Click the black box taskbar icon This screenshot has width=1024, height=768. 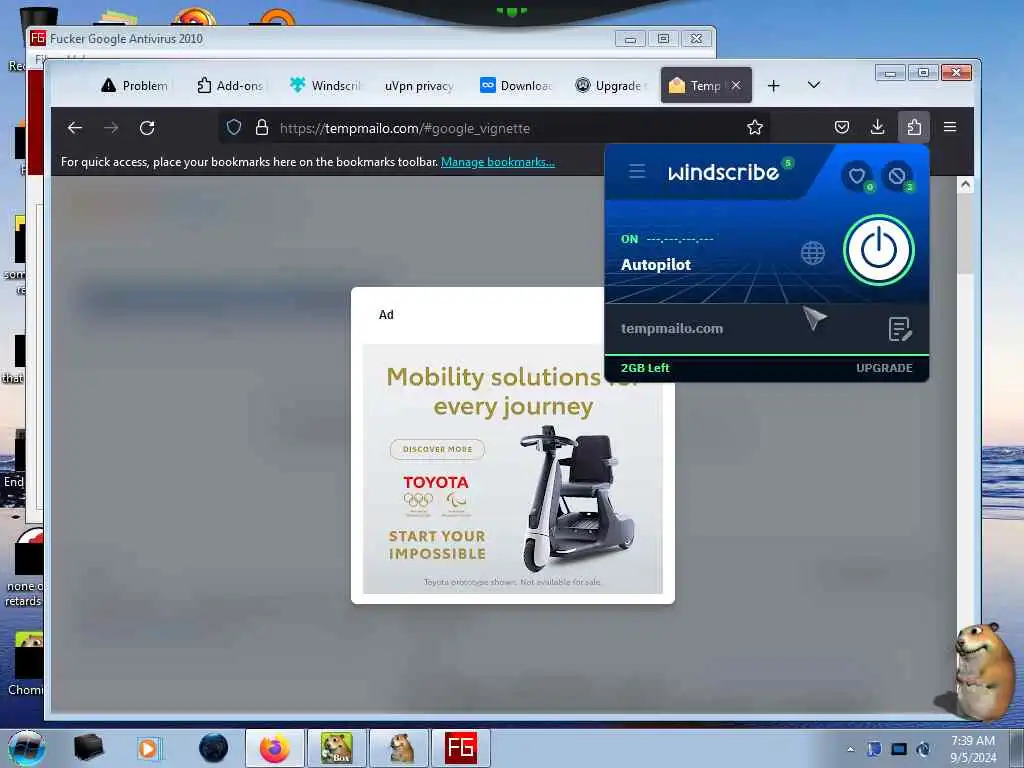tap(88, 748)
